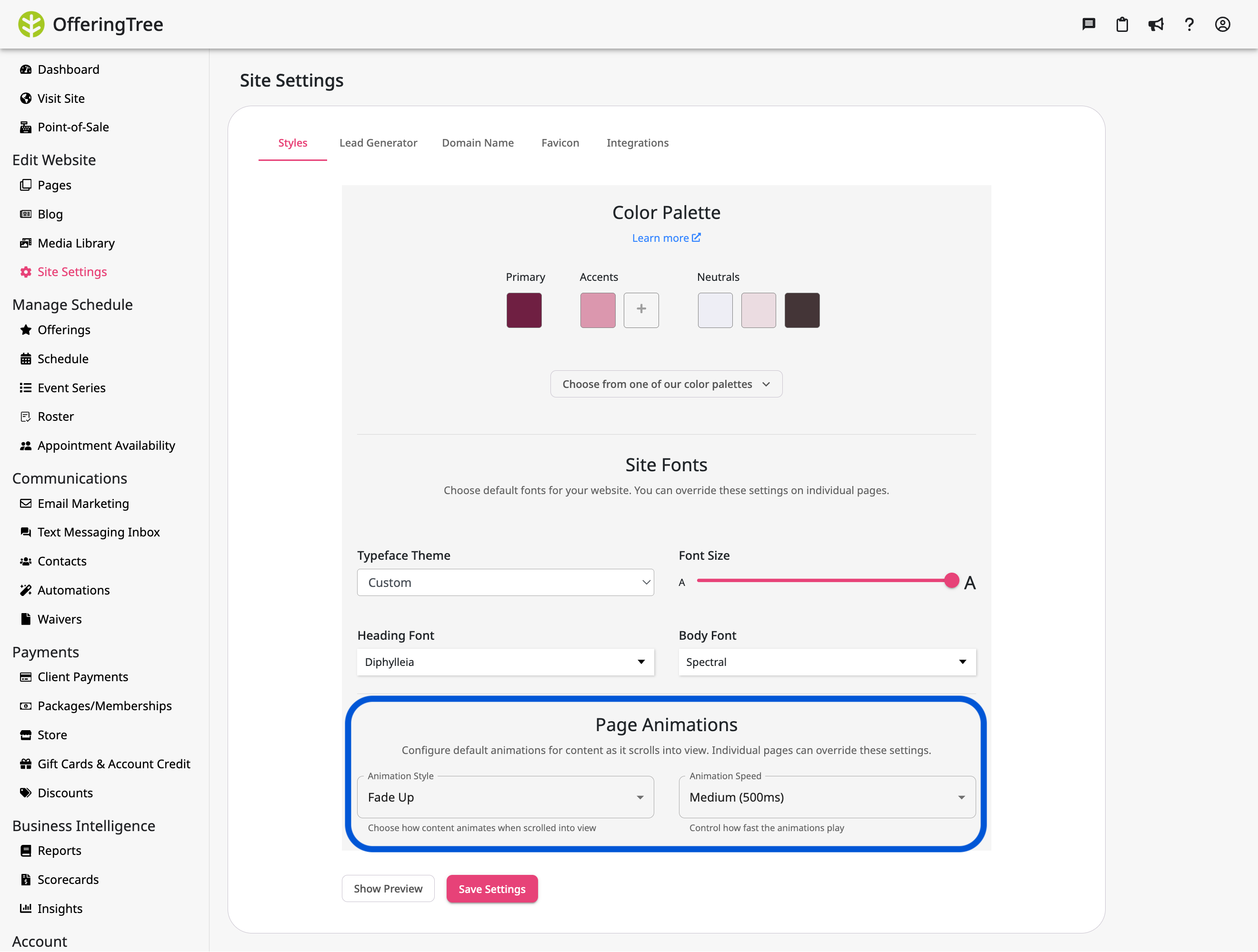
Task: Open the Typeface Theme Custom dropdown
Action: coord(505,582)
